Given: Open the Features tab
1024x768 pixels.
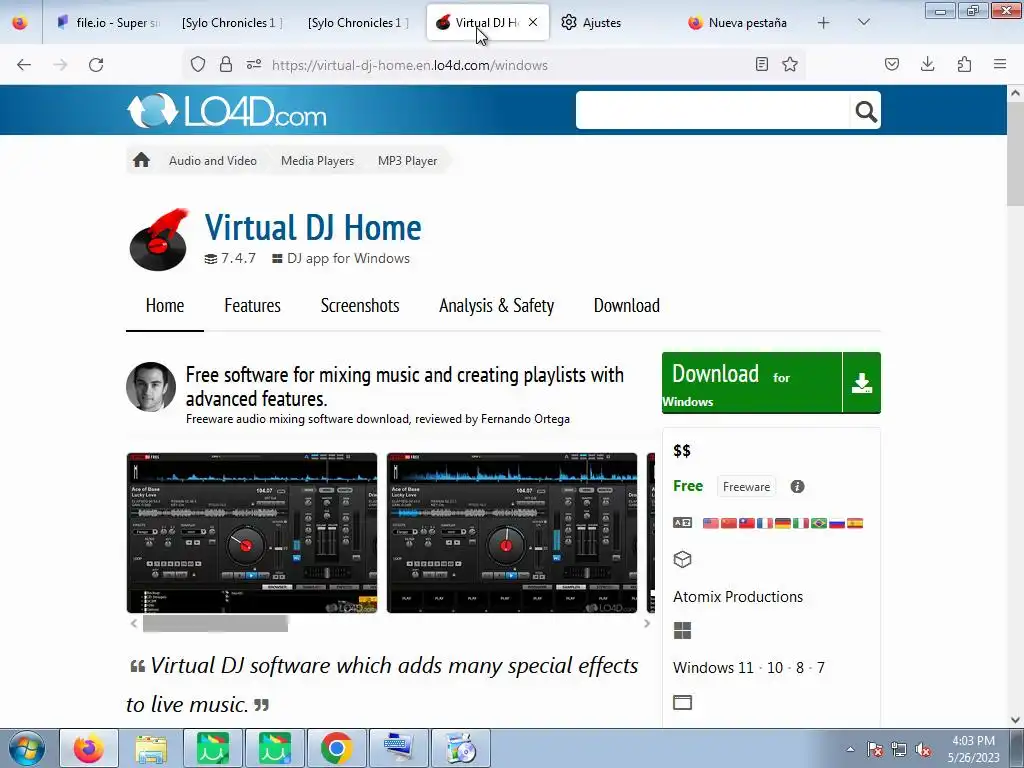Looking at the screenshot, I should click(x=252, y=306).
